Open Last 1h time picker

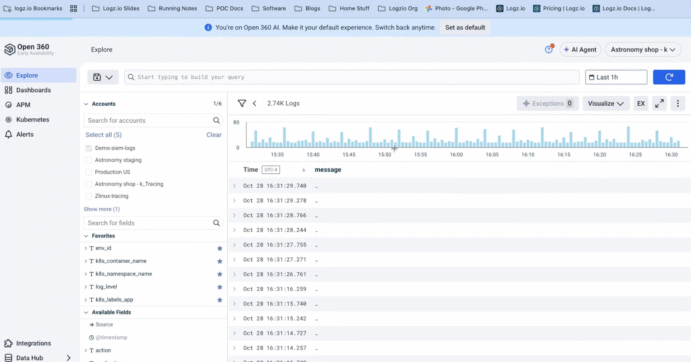(616, 77)
